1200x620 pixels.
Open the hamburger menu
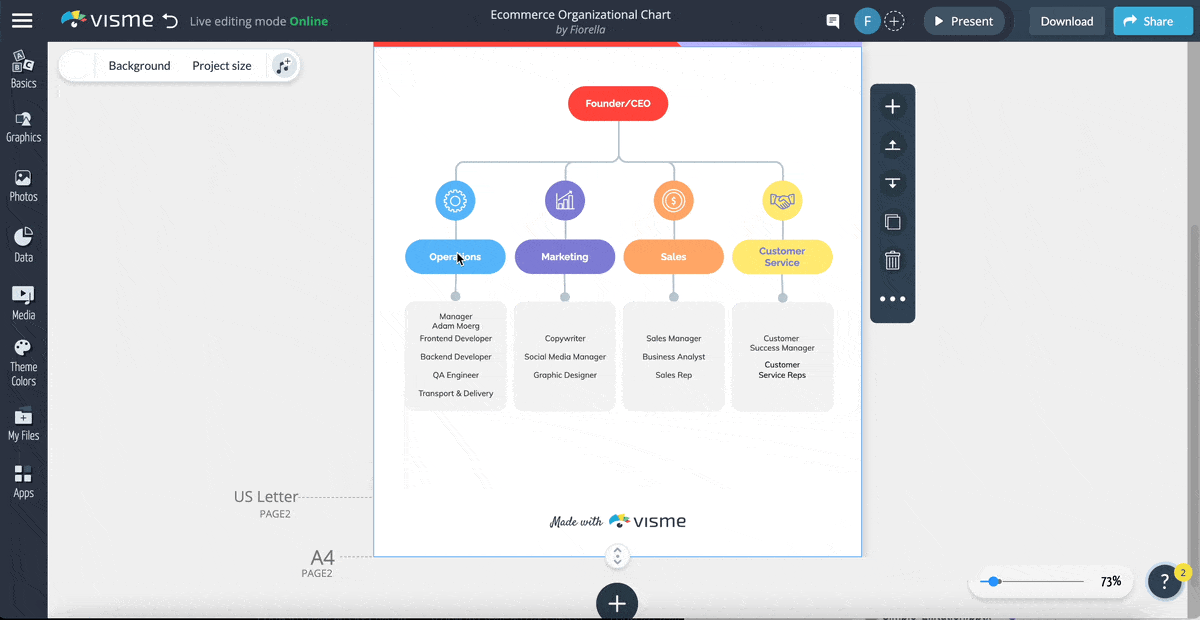click(24, 18)
